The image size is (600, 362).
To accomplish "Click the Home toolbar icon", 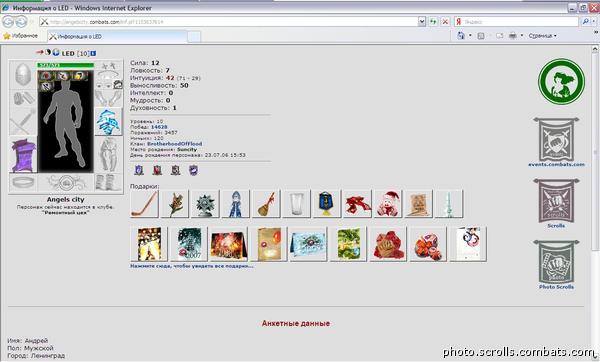I will point(461,36).
